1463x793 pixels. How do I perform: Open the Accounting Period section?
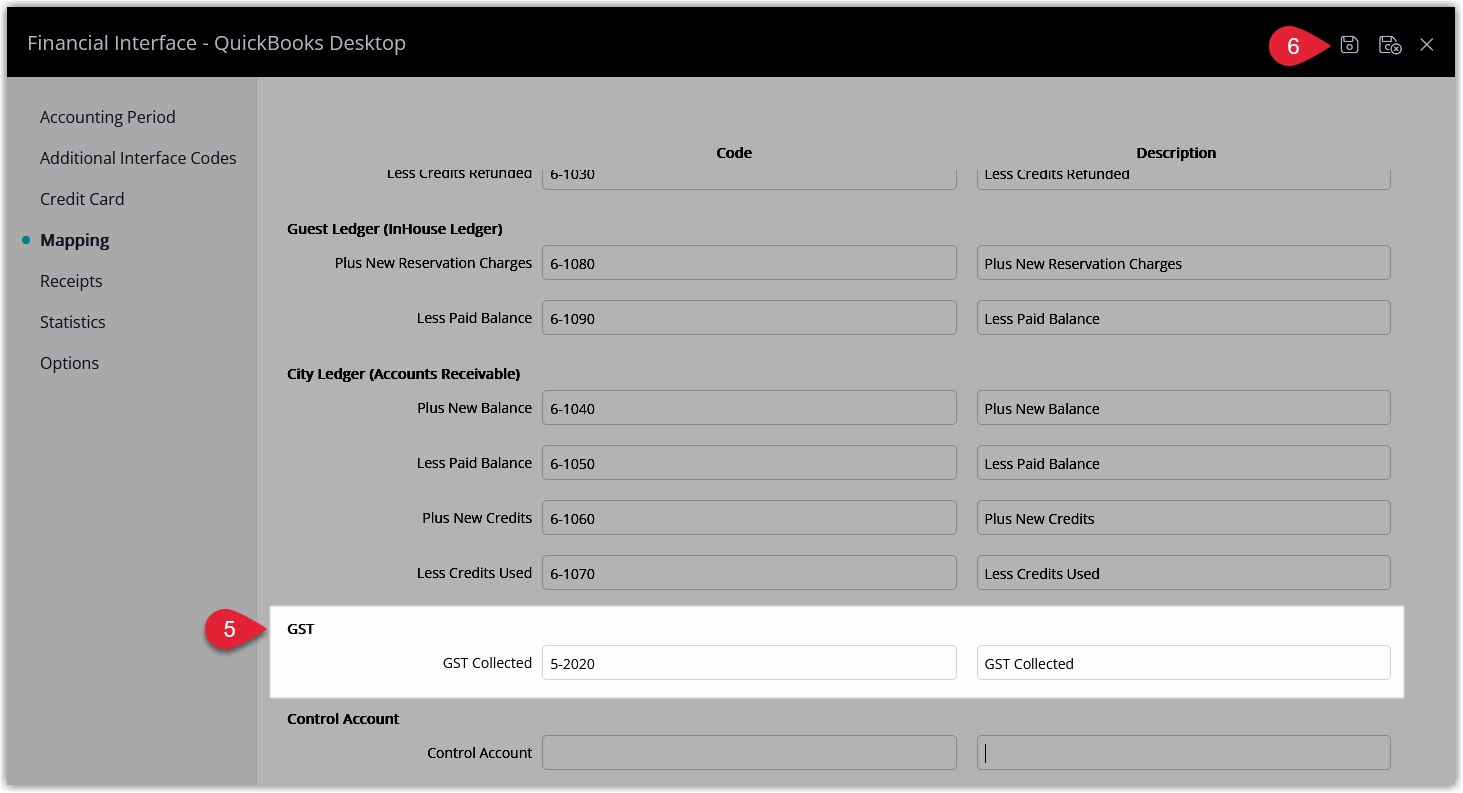pos(108,117)
